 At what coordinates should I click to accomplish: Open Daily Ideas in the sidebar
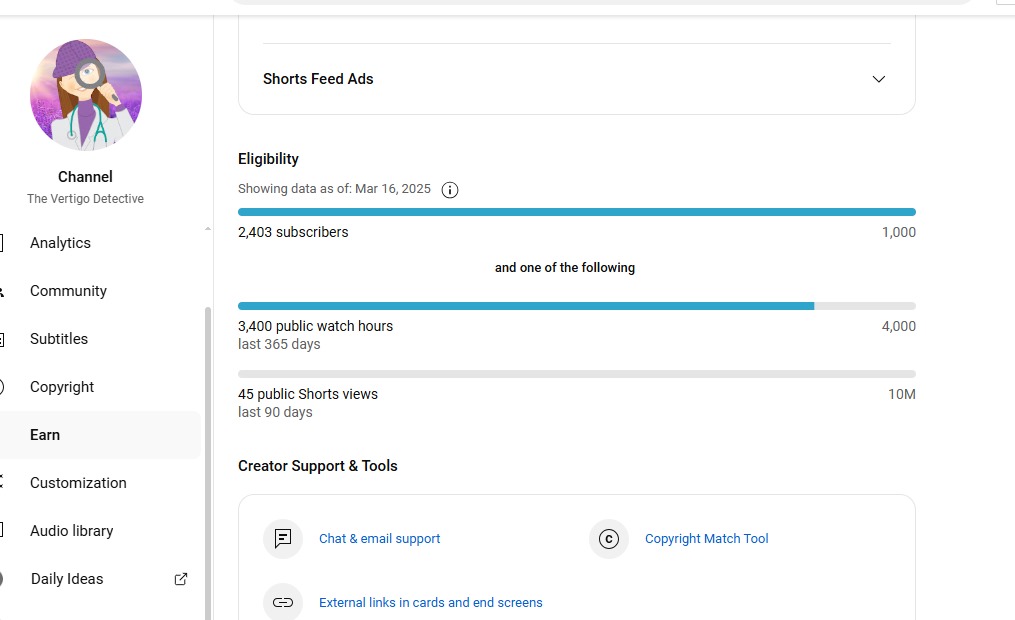(67, 579)
